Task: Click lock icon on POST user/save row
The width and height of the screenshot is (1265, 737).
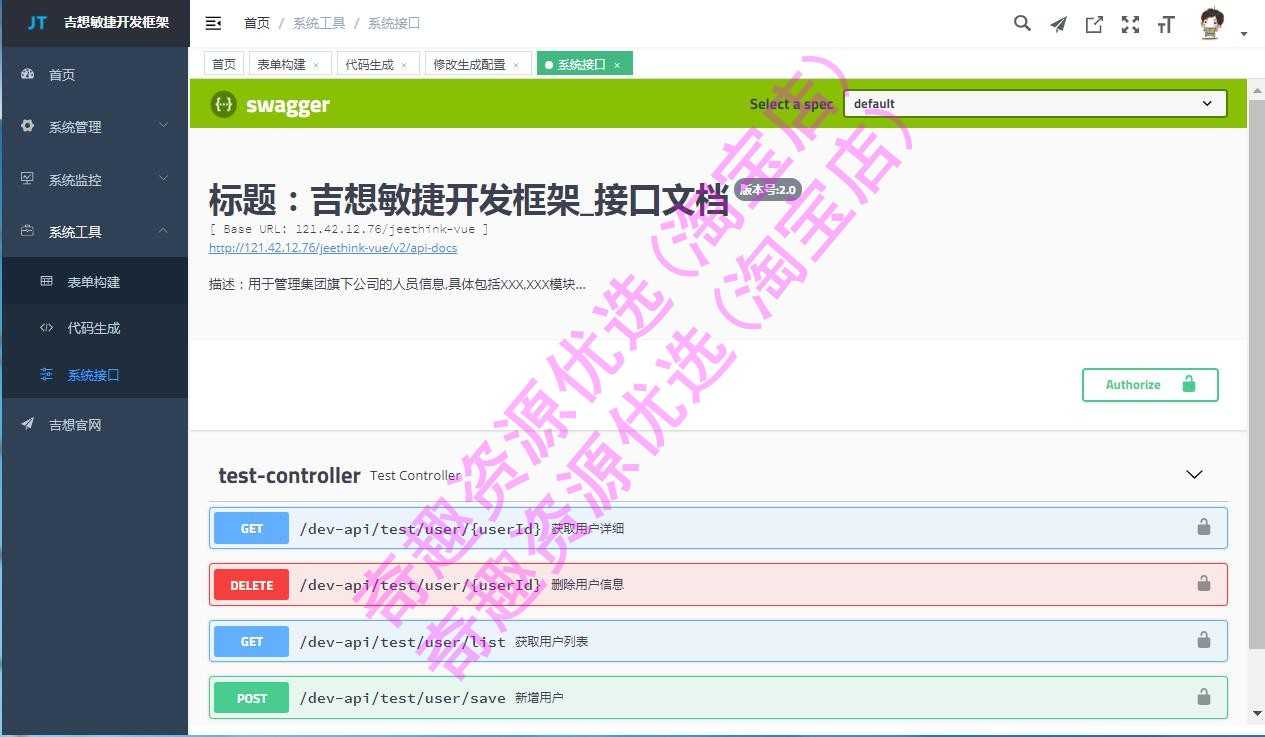Action: [x=1204, y=697]
